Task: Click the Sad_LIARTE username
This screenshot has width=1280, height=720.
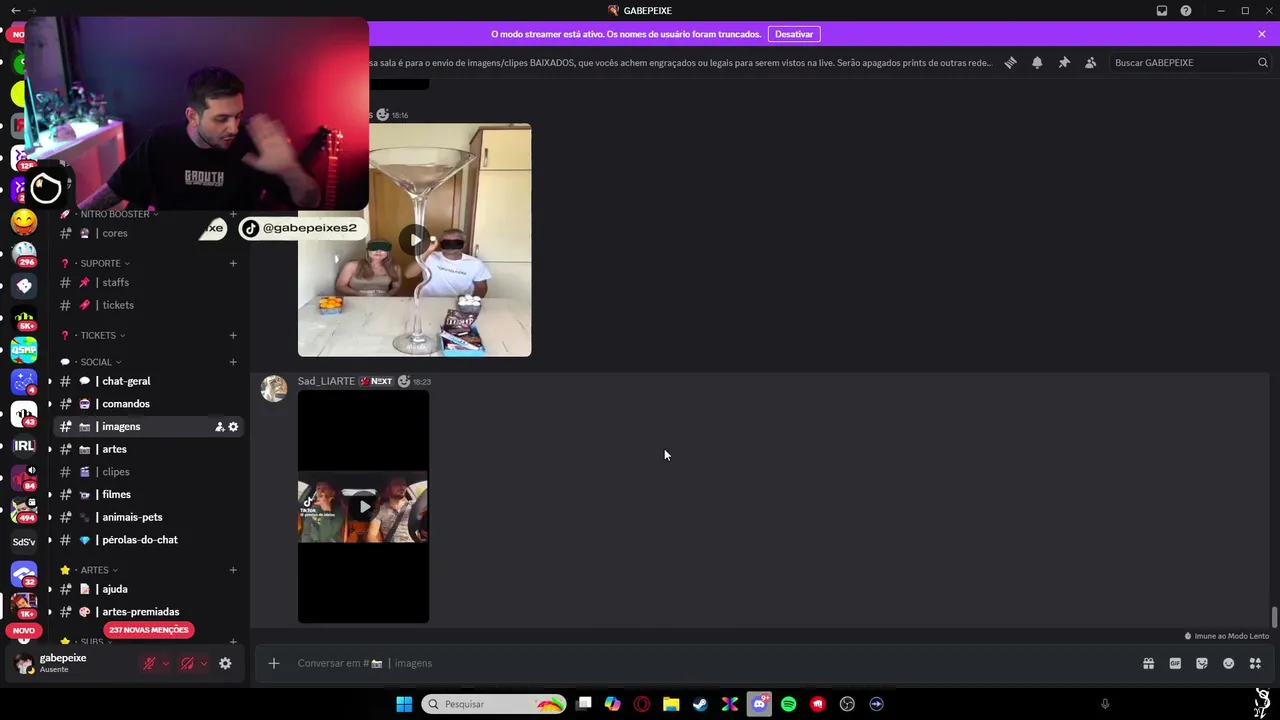Action: [326, 381]
